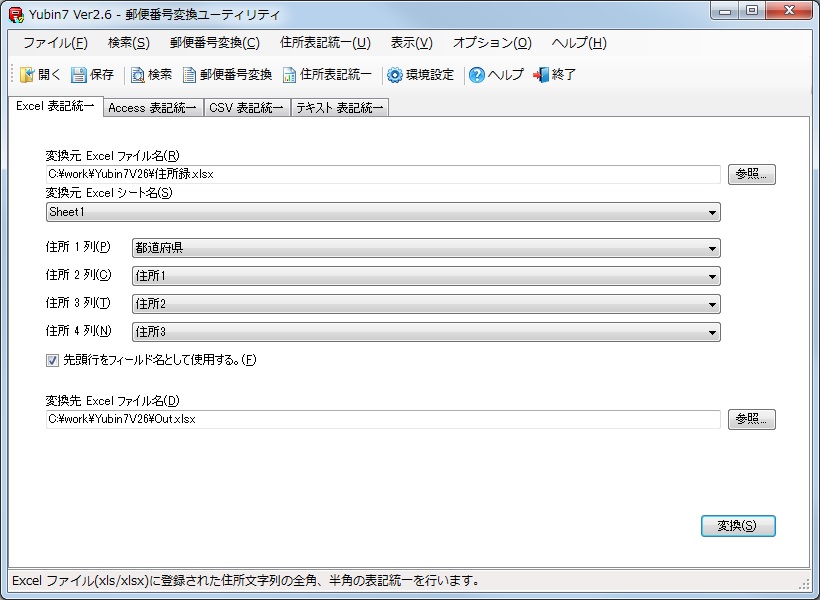Expand the 住所 1 列 dropdown showing 都道府県

pos(712,248)
